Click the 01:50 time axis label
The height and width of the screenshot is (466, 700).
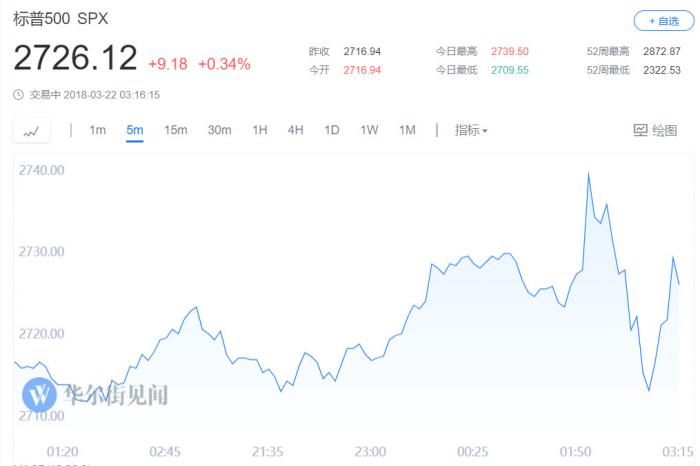tap(575, 451)
